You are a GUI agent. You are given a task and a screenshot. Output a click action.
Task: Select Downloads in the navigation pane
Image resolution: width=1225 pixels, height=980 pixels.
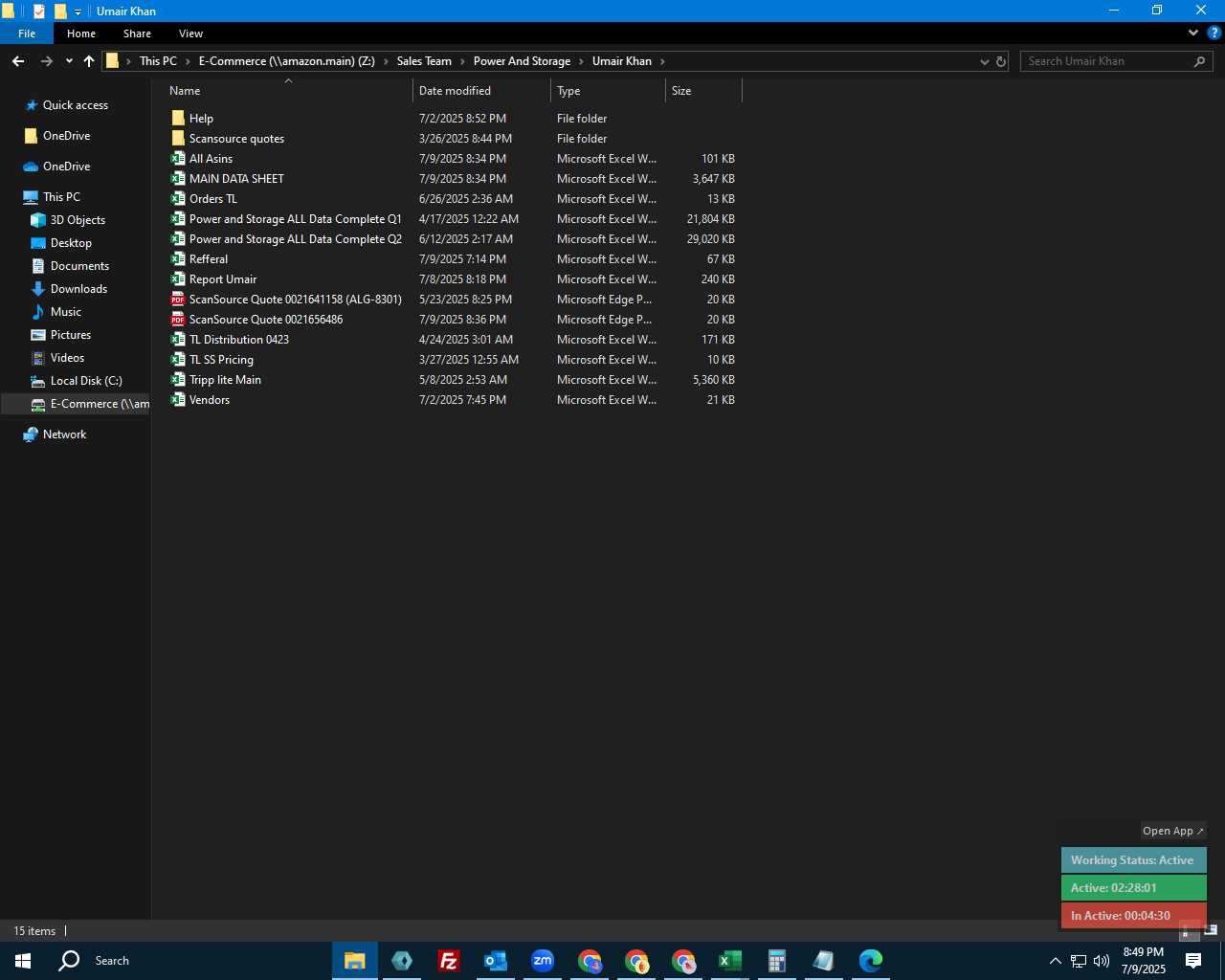pyautogui.click(x=78, y=289)
